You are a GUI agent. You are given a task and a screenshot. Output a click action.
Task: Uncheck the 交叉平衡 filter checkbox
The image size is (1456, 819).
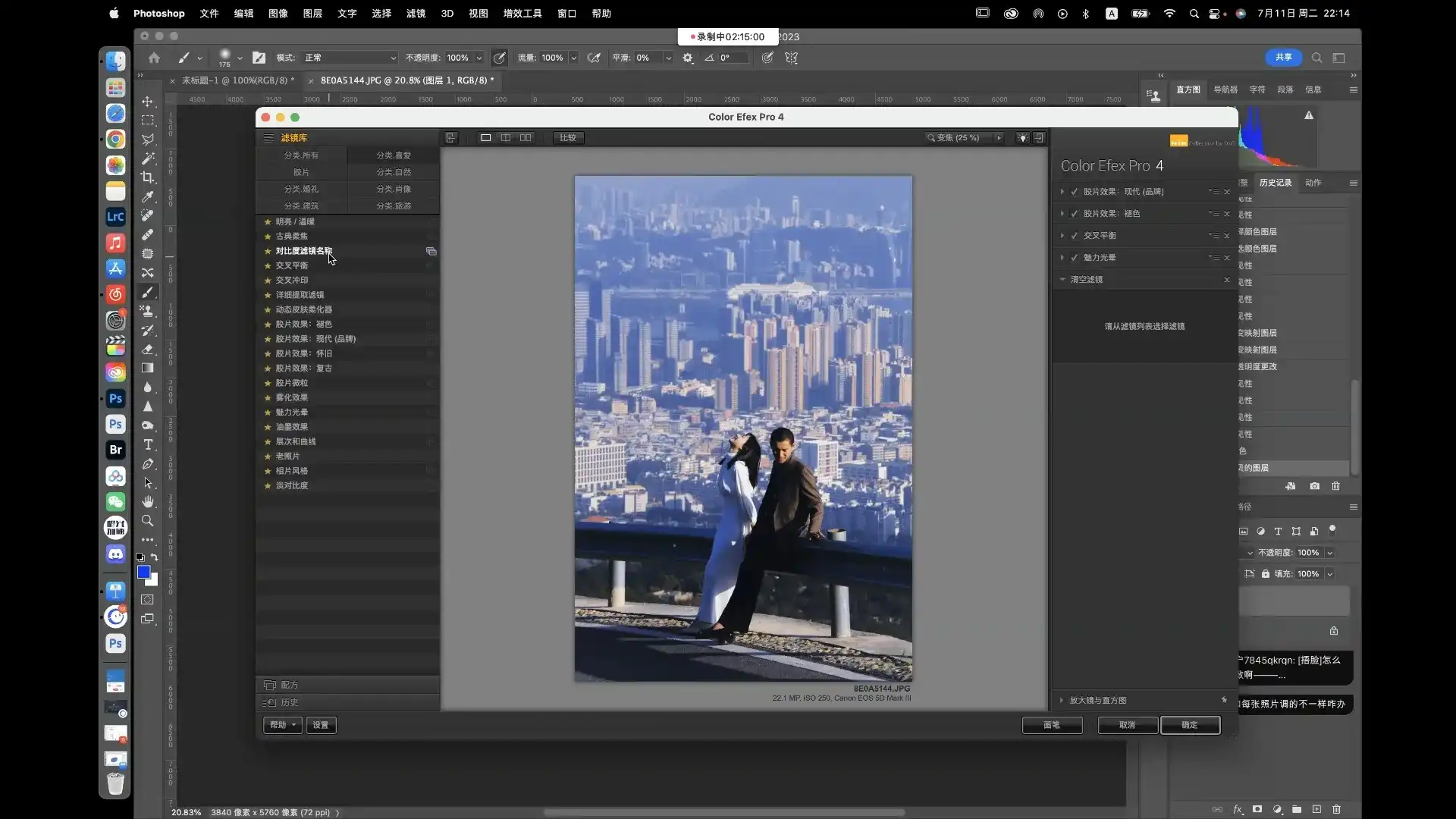(1074, 236)
